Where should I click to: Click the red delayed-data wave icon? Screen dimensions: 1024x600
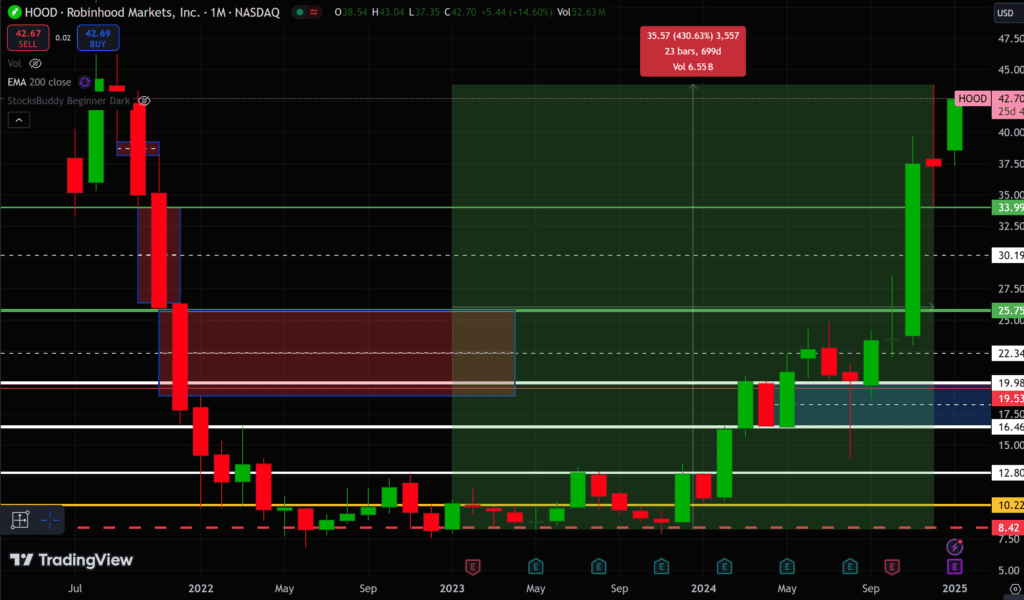tap(314, 12)
